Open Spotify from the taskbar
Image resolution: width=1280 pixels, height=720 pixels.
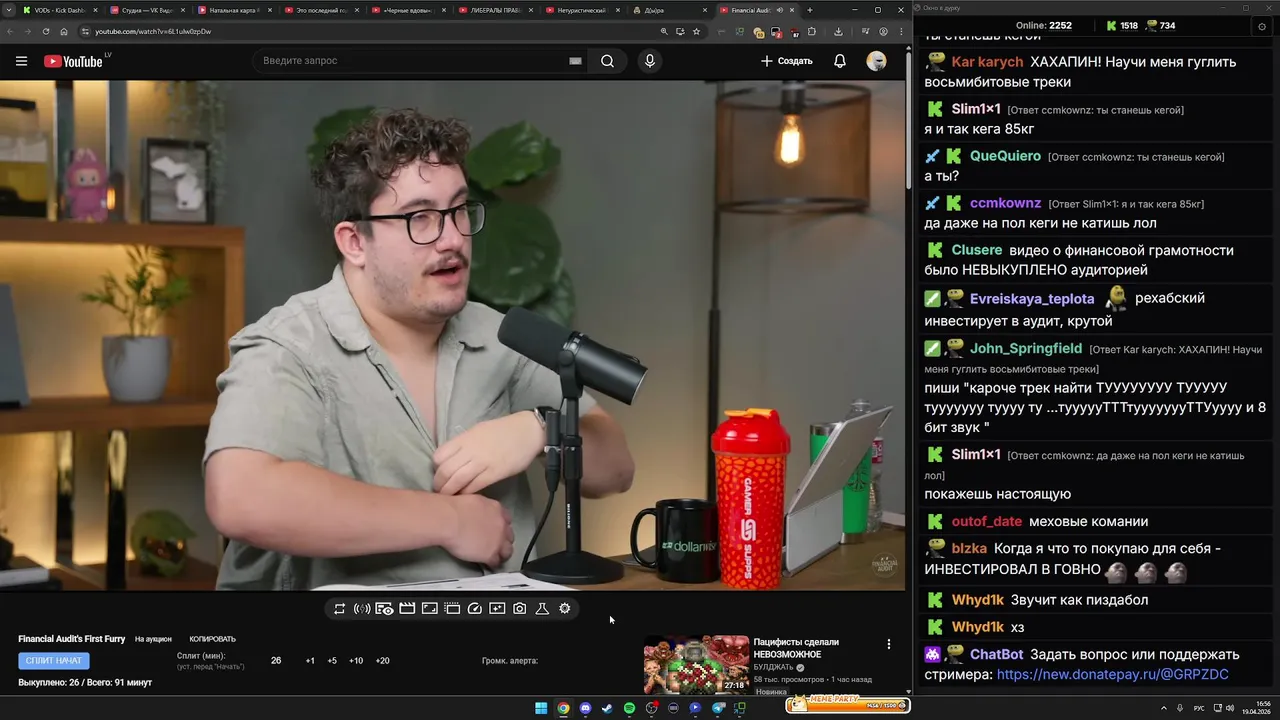629,708
